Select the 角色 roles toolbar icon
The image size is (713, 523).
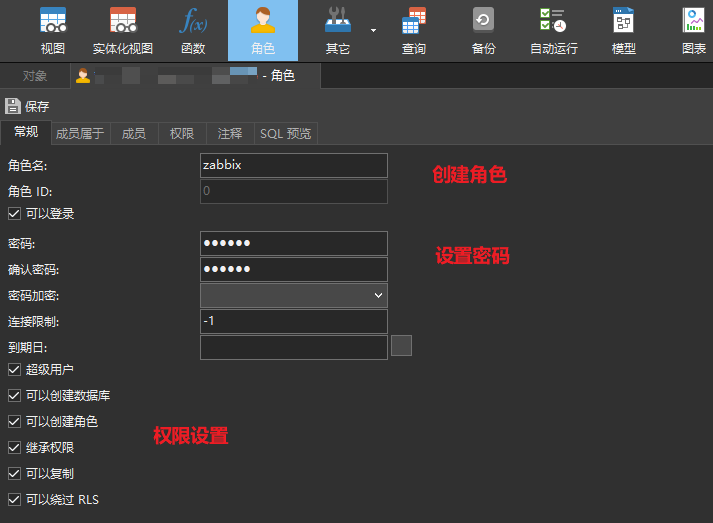coord(263,30)
